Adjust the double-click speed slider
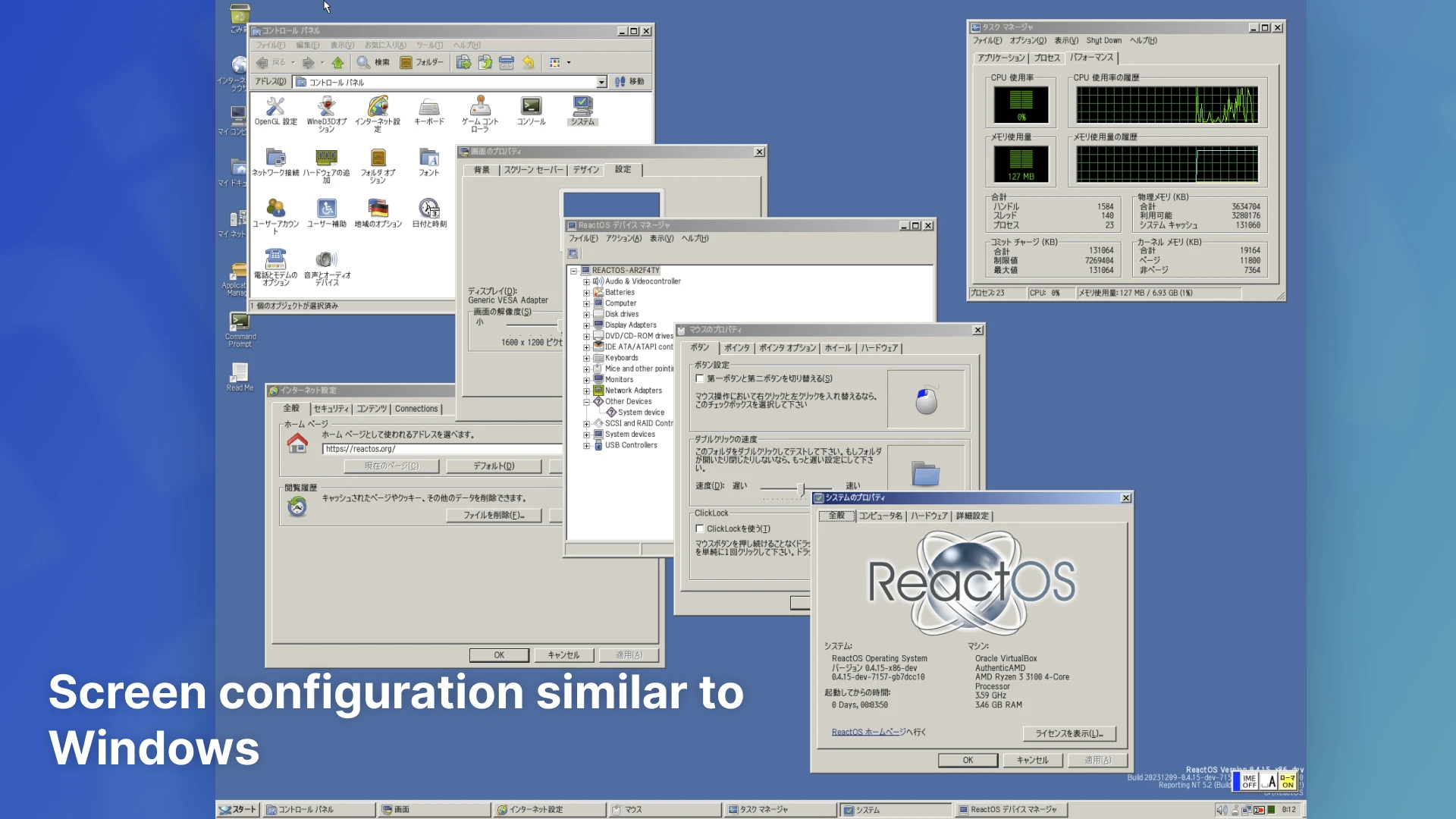 [801, 488]
